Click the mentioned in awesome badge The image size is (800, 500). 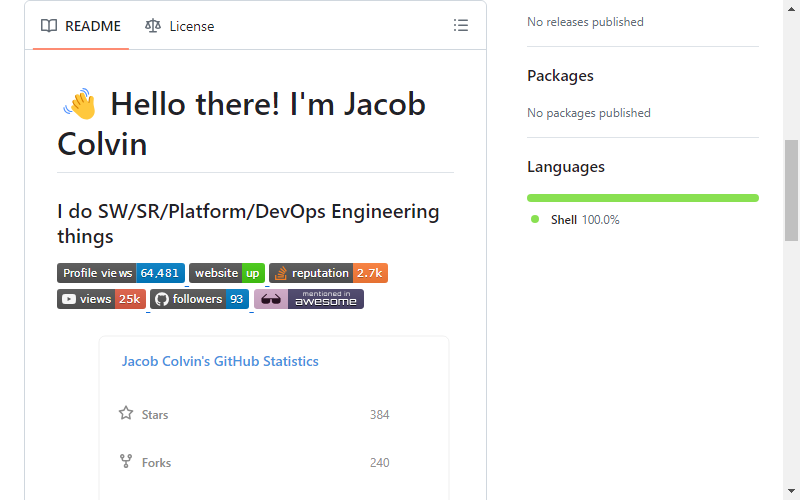pos(309,299)
